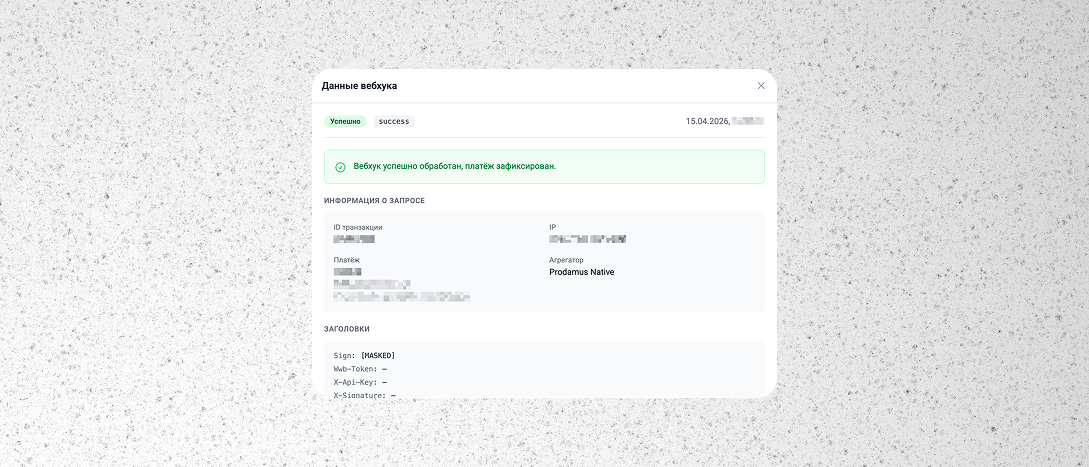Click the Данные вебхука modal title
The image size is (1089, 467).
click(359, 86)
